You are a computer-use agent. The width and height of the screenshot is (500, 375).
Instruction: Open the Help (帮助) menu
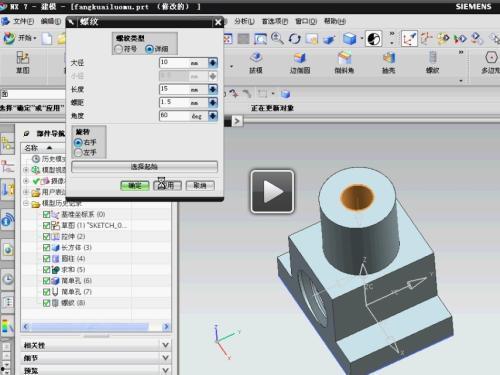(335, 21)
